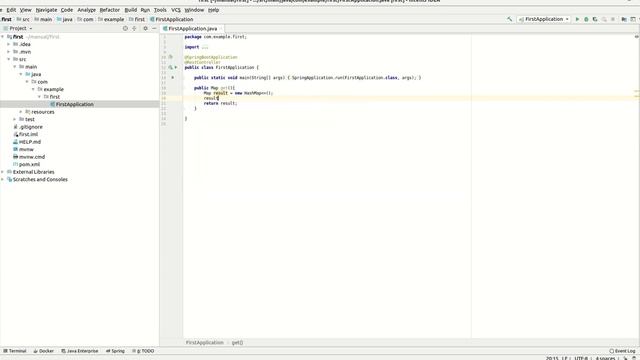Select the .gitignore file
The height and width of the screenshot is (360, 640).
click(31, 127)
